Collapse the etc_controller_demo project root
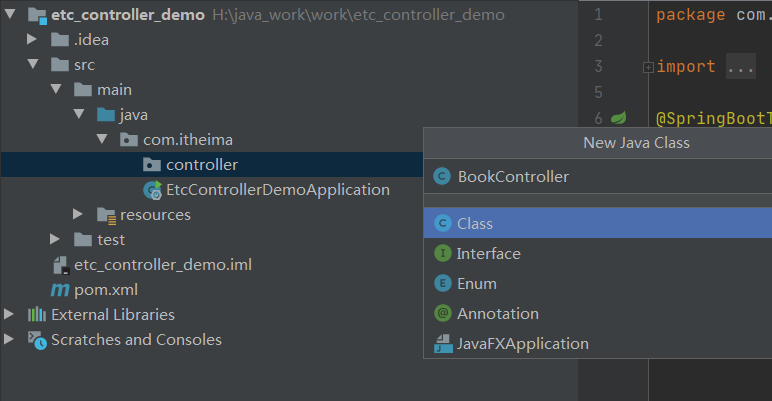The image size is (772, 401). pyautogui.click(x=10, y=14)
